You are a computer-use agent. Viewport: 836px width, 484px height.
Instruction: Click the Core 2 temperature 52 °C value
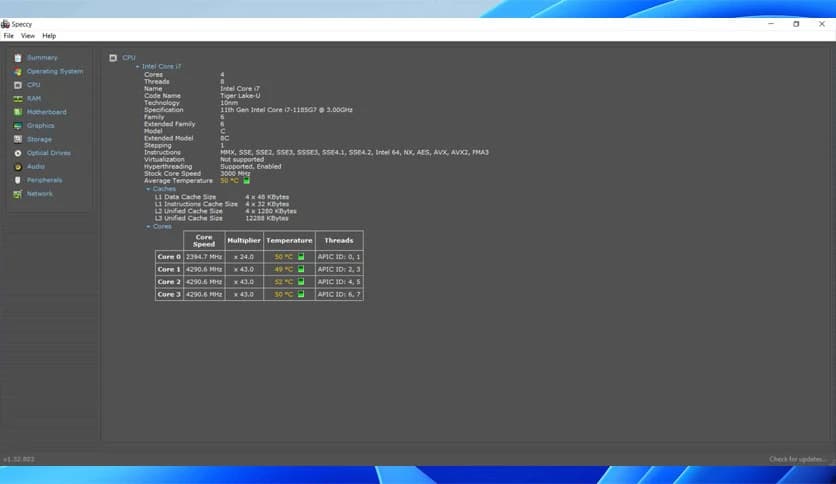point(284,281)
